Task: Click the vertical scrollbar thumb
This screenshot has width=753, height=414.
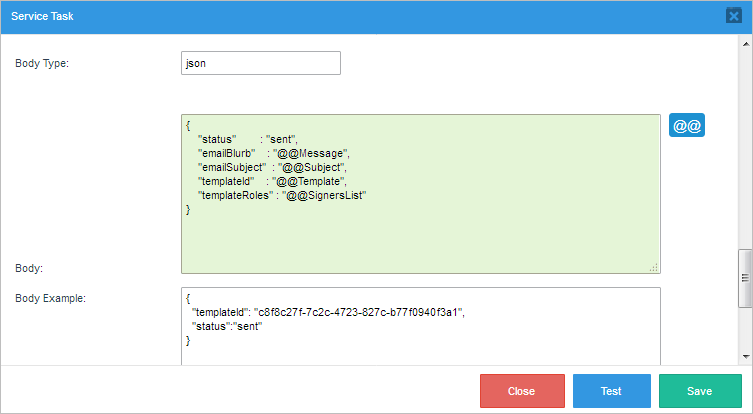Action: 745,278
